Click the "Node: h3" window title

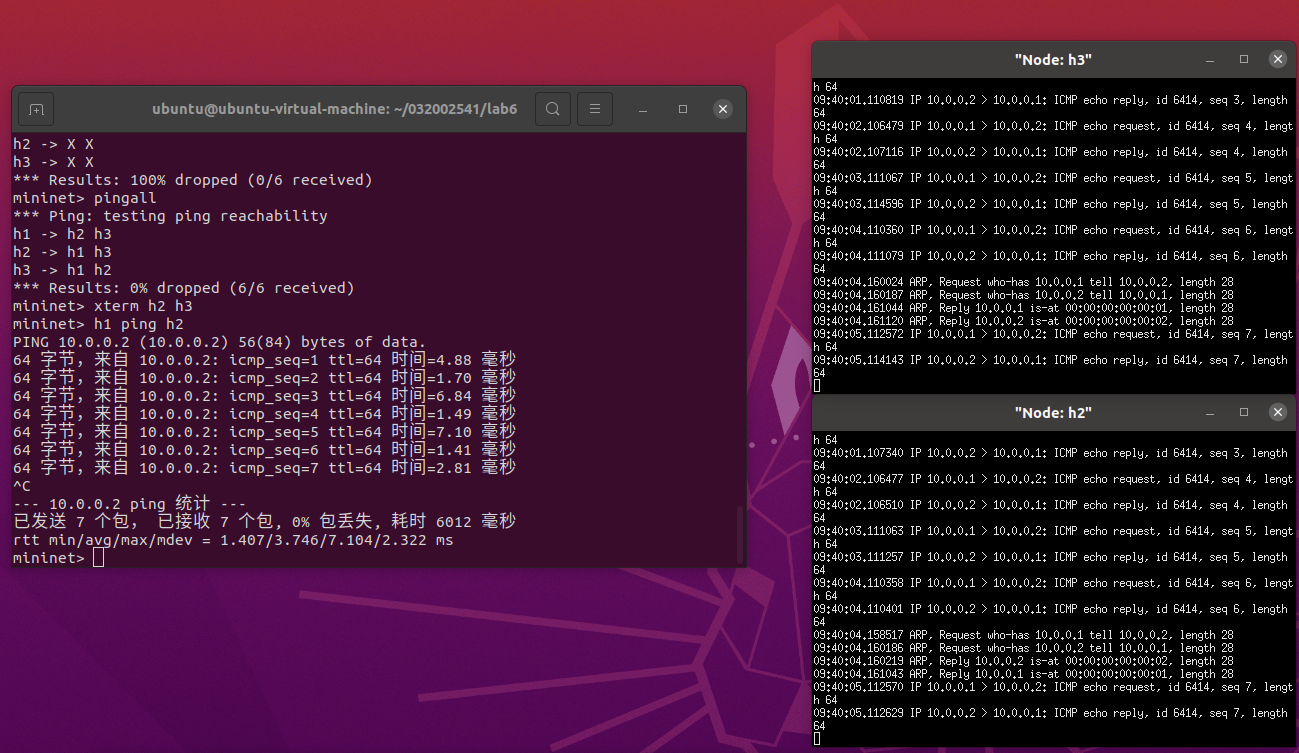pyautogui.click(x=1053, y=60)
